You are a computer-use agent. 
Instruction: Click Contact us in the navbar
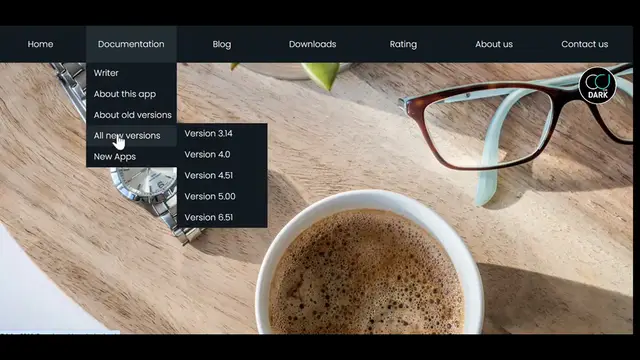pos(584,44)
